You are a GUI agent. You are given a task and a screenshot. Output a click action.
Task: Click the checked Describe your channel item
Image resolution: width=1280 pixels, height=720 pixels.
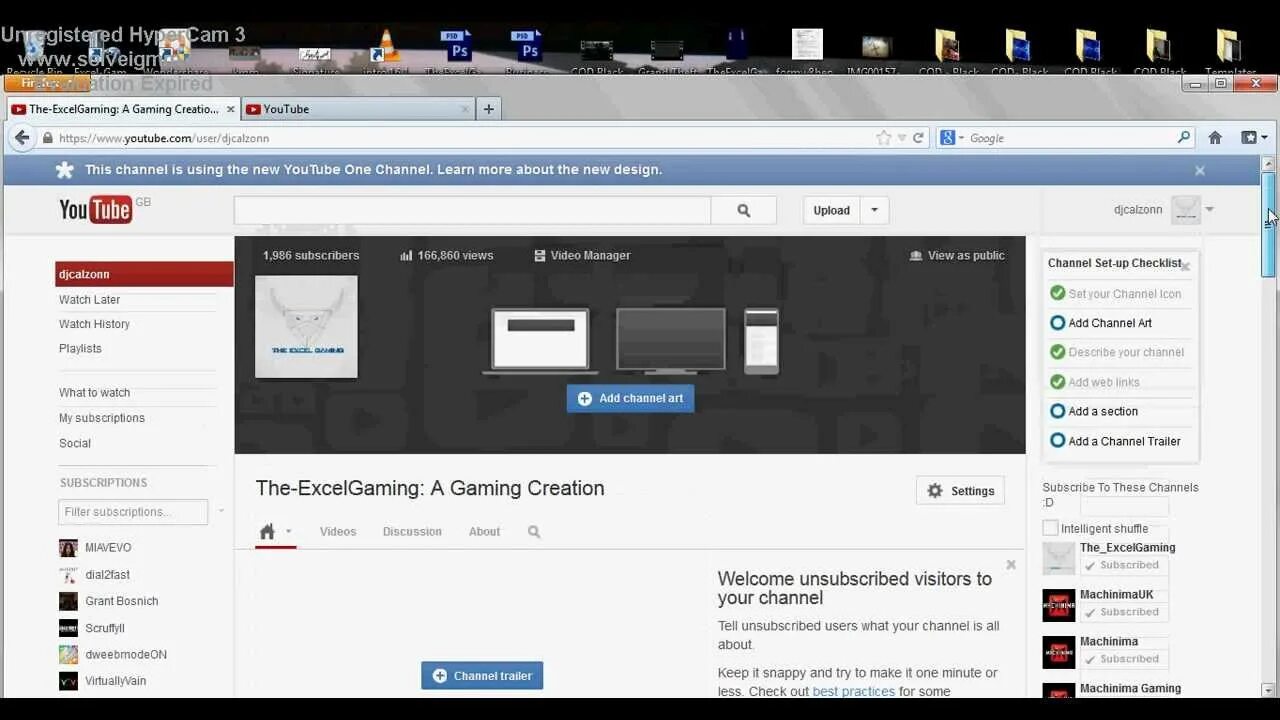[x=1117, y=352]
